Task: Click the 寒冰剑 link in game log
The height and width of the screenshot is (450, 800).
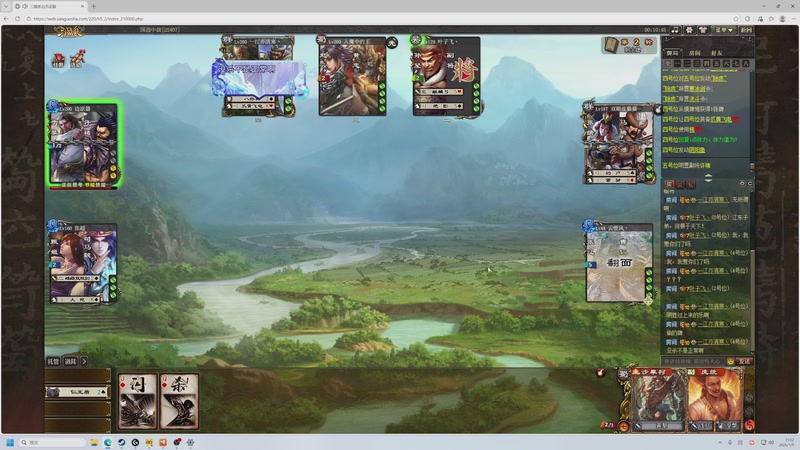Action: 697,89
